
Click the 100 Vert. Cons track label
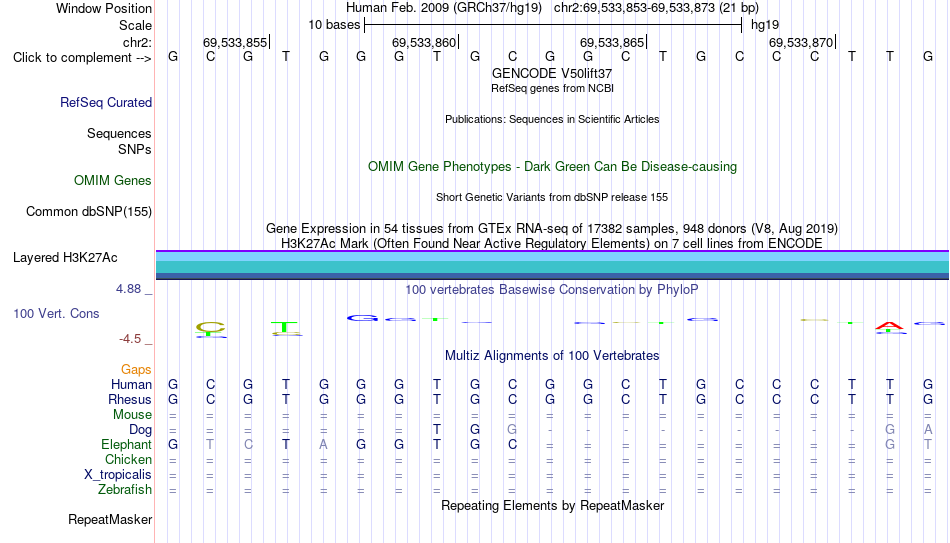[x=56, y=313]
